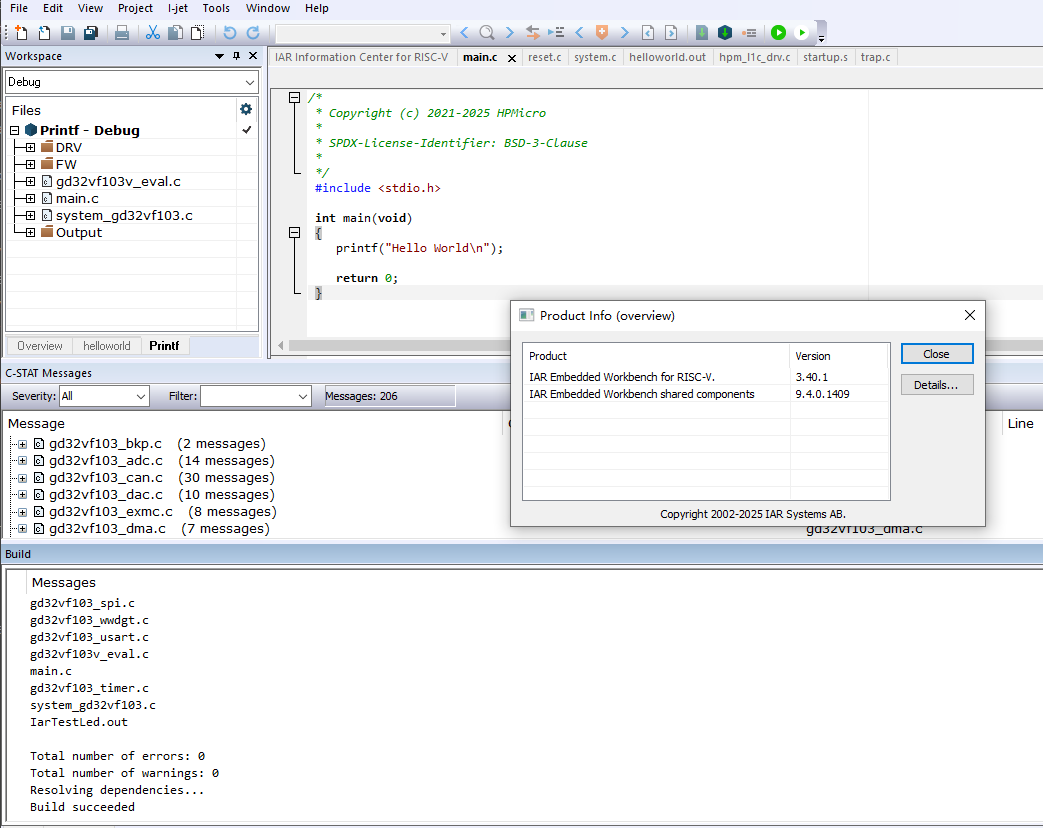Jump to the next bookmark
The height and width of the screenshot is (828, 1043).
coord(625,33)
